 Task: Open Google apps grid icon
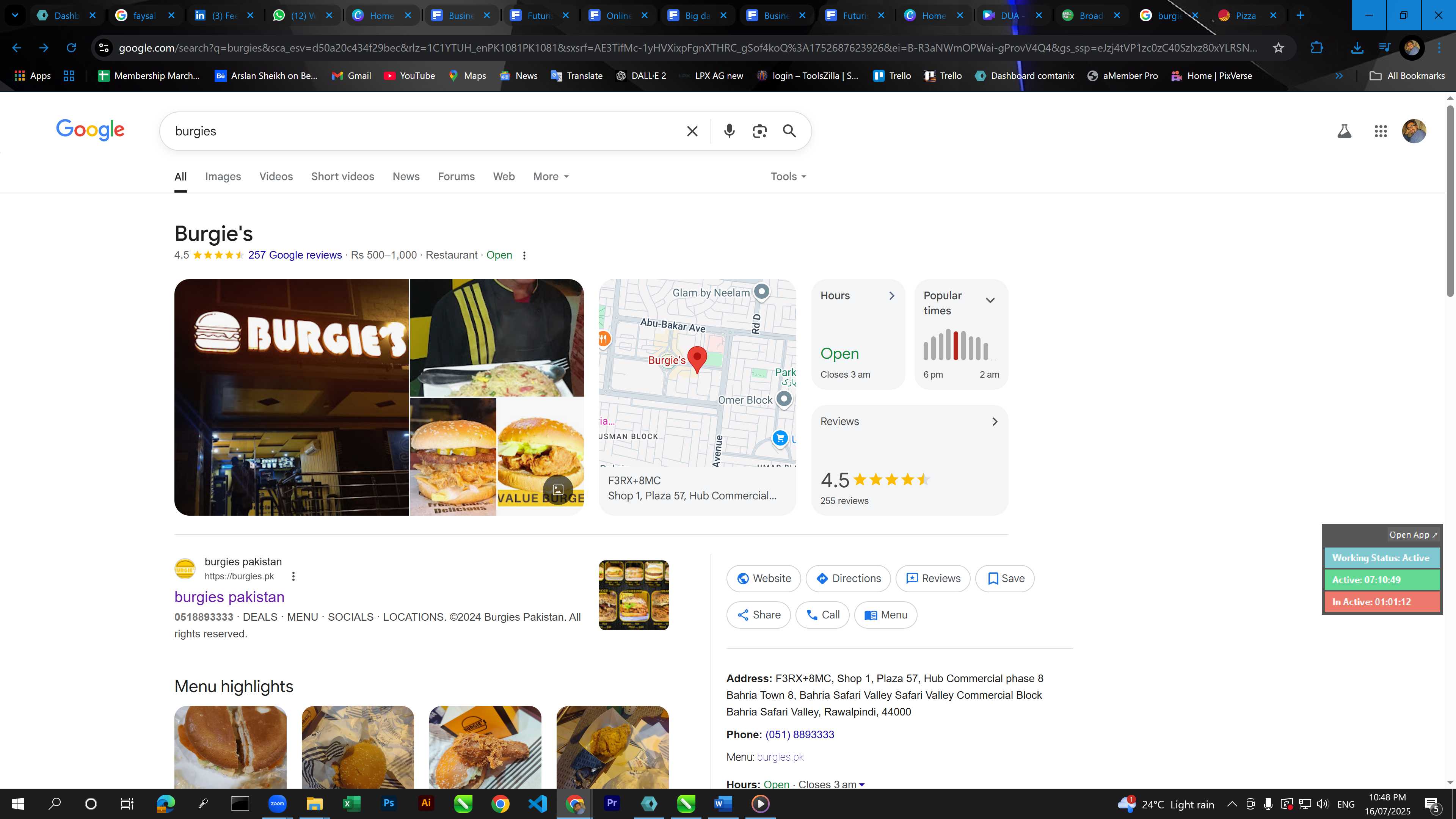[1381, 131]
